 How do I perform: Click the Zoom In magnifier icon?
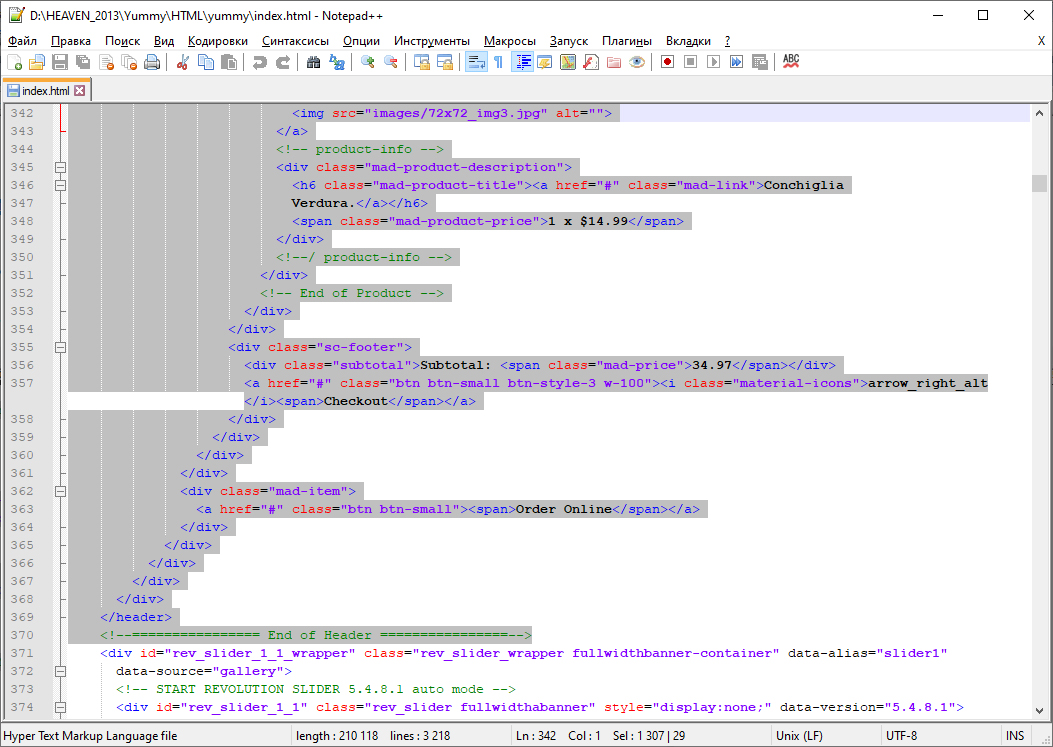[x=368, y=62]
